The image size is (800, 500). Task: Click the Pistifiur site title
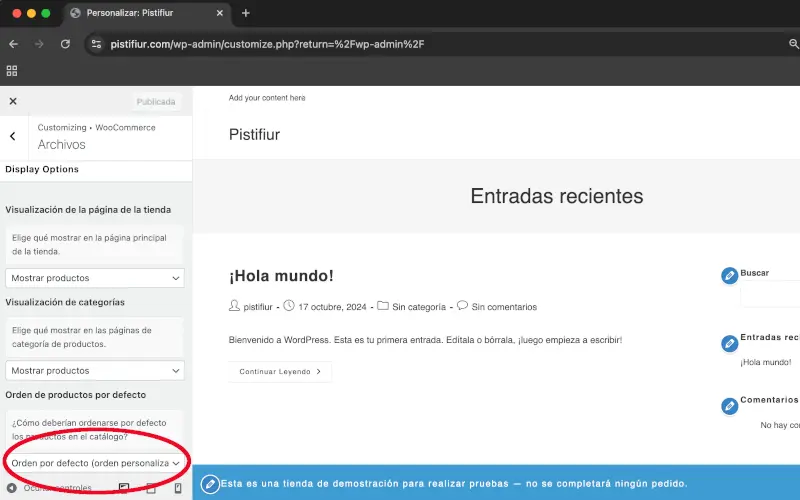[254, 134]
